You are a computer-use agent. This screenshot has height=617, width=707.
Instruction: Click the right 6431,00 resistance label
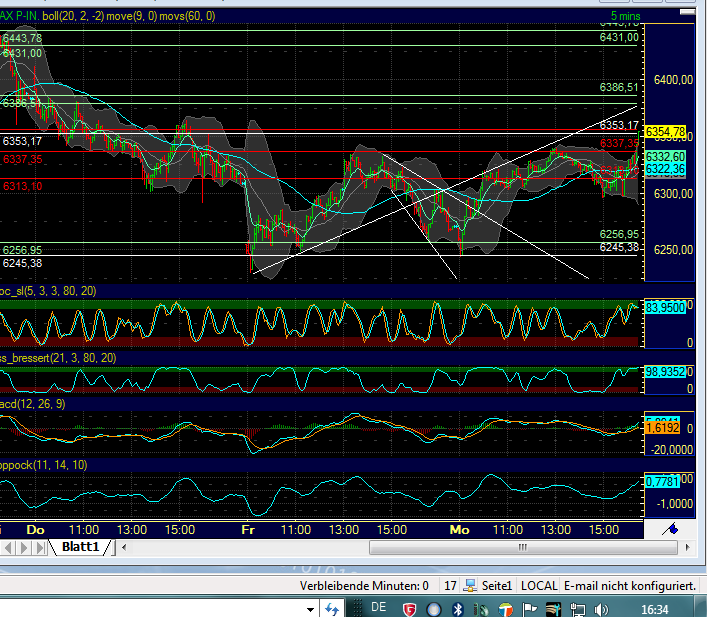click(x=619, y=37)
